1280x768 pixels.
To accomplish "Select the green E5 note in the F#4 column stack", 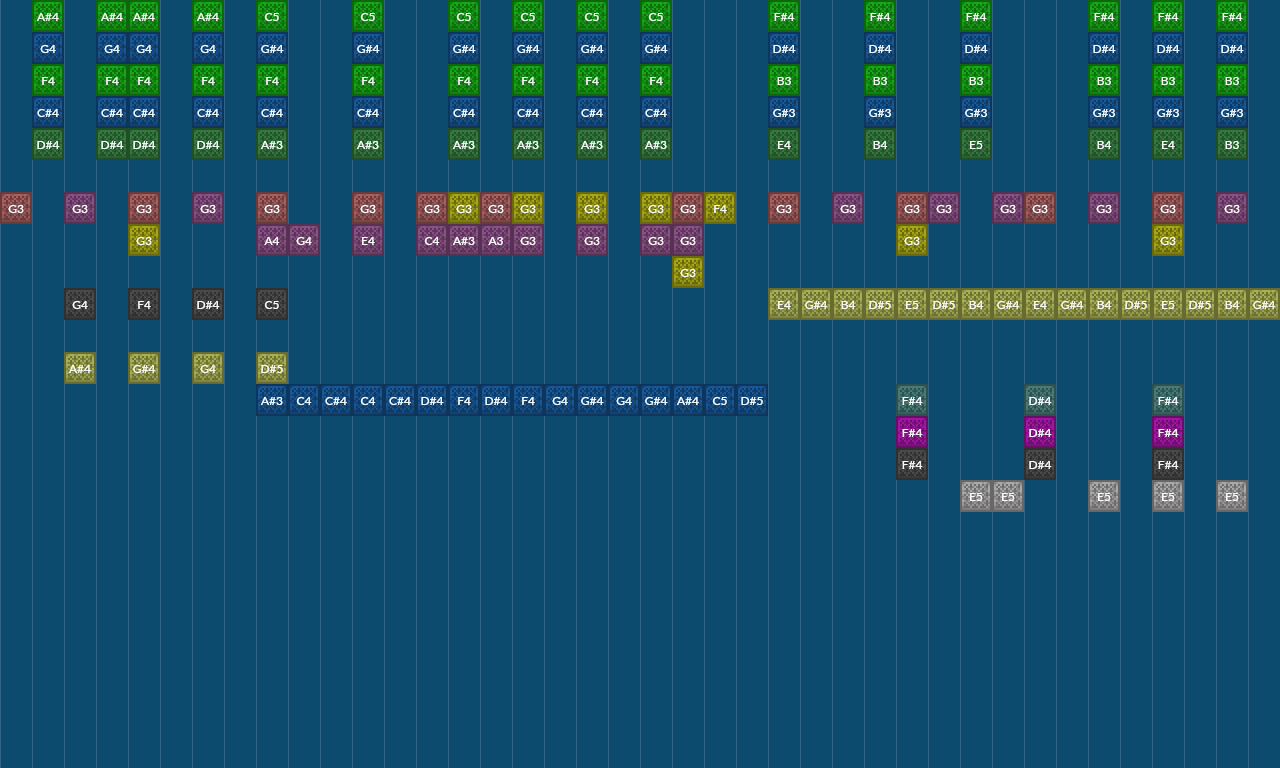I will pos(975,144).
